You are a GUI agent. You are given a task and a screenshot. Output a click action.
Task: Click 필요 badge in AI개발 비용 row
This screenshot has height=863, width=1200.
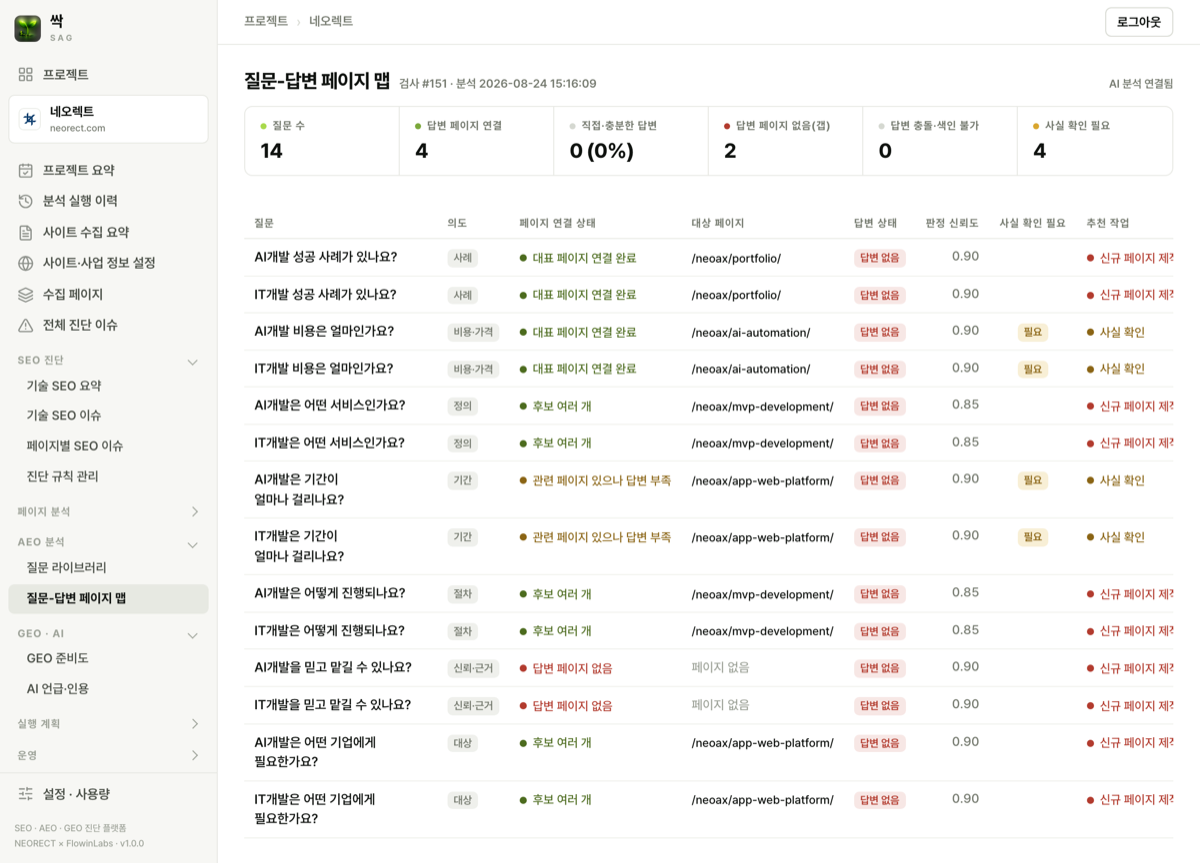coord(1033,332)
